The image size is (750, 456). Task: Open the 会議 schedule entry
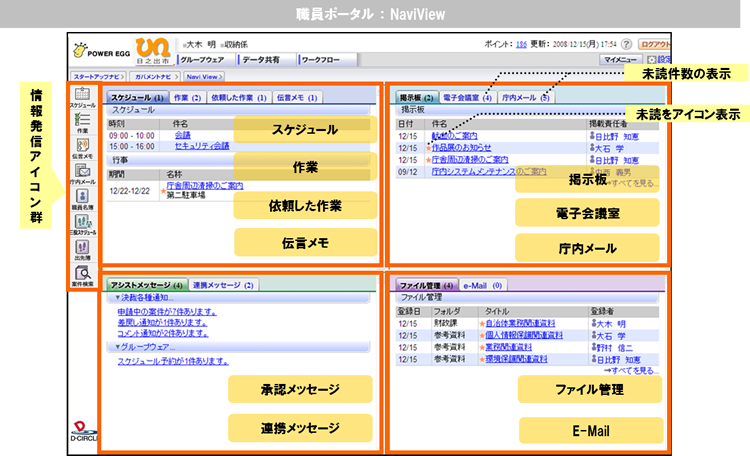pos(183,135)
